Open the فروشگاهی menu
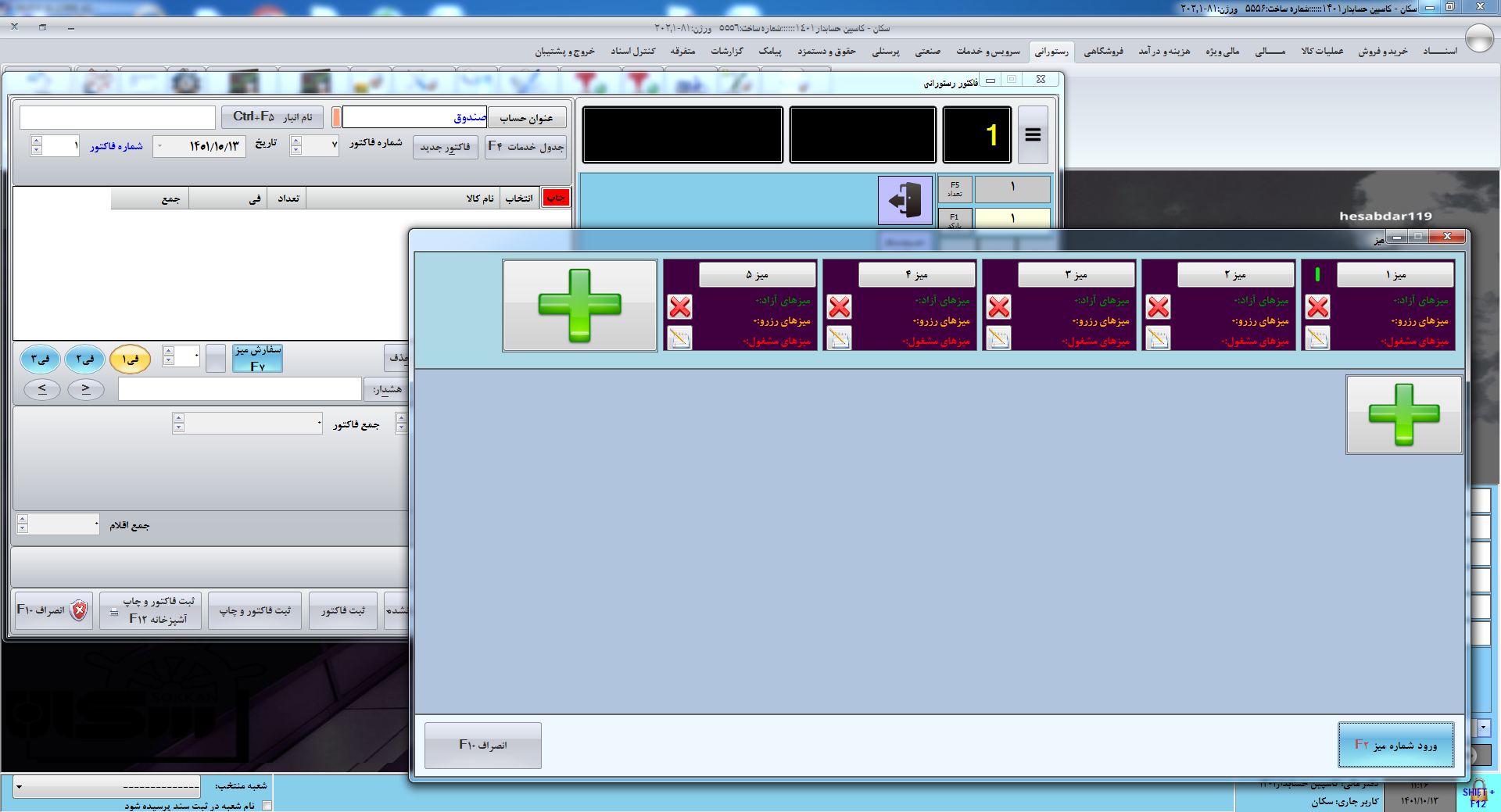 1103,51
